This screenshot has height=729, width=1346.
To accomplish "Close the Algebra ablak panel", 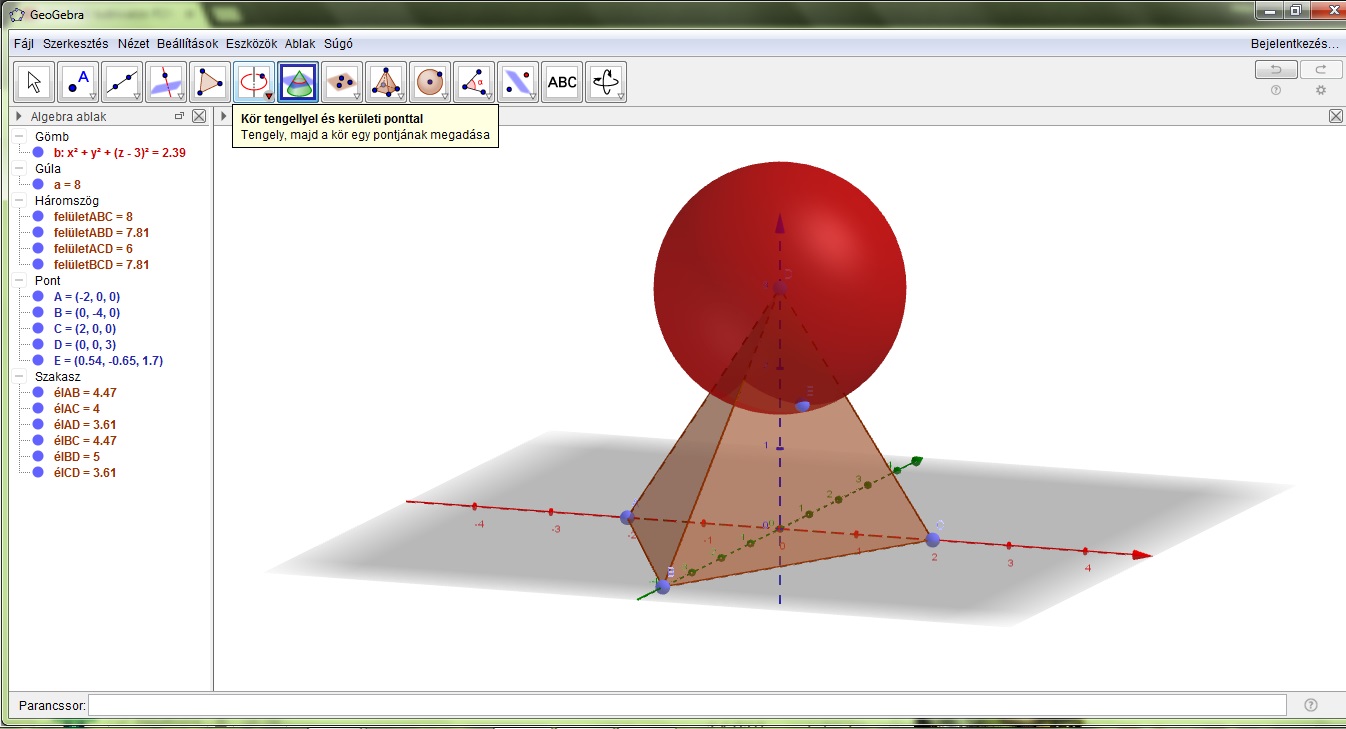I will click(x=199, y=116).
